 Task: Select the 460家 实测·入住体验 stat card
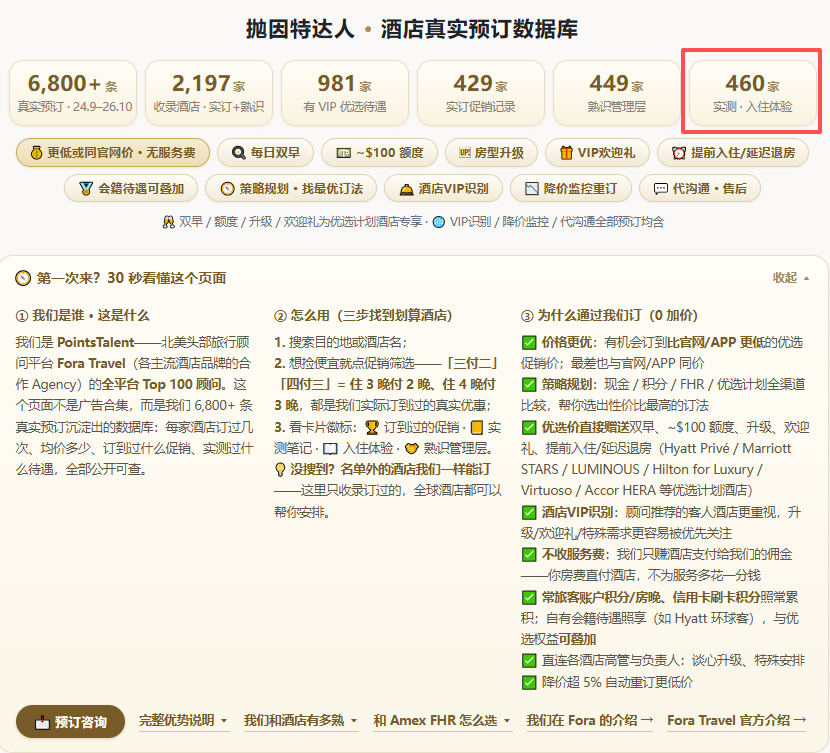(752, 93)
